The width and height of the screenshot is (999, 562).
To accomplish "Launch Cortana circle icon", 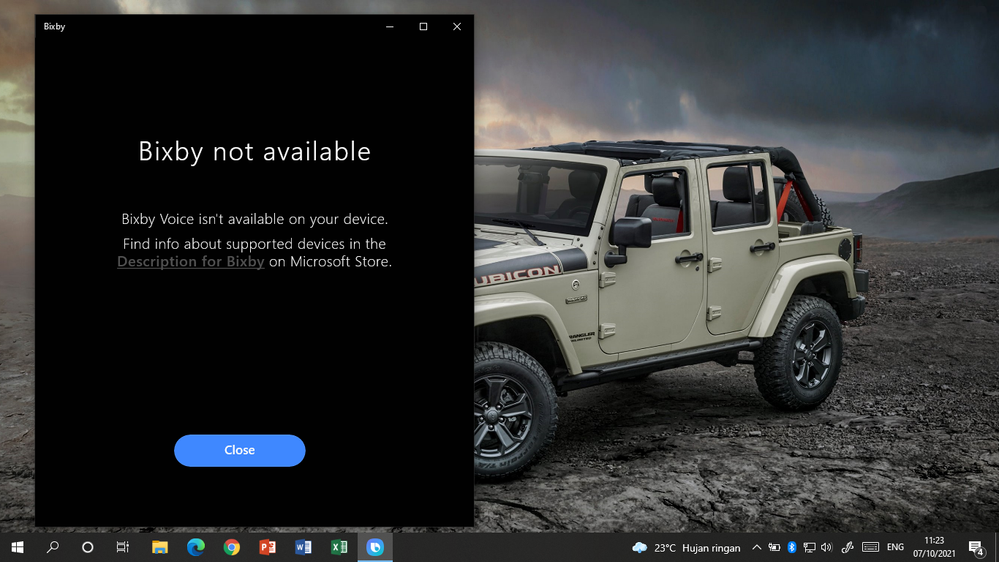I will click(x=88, y=547).
